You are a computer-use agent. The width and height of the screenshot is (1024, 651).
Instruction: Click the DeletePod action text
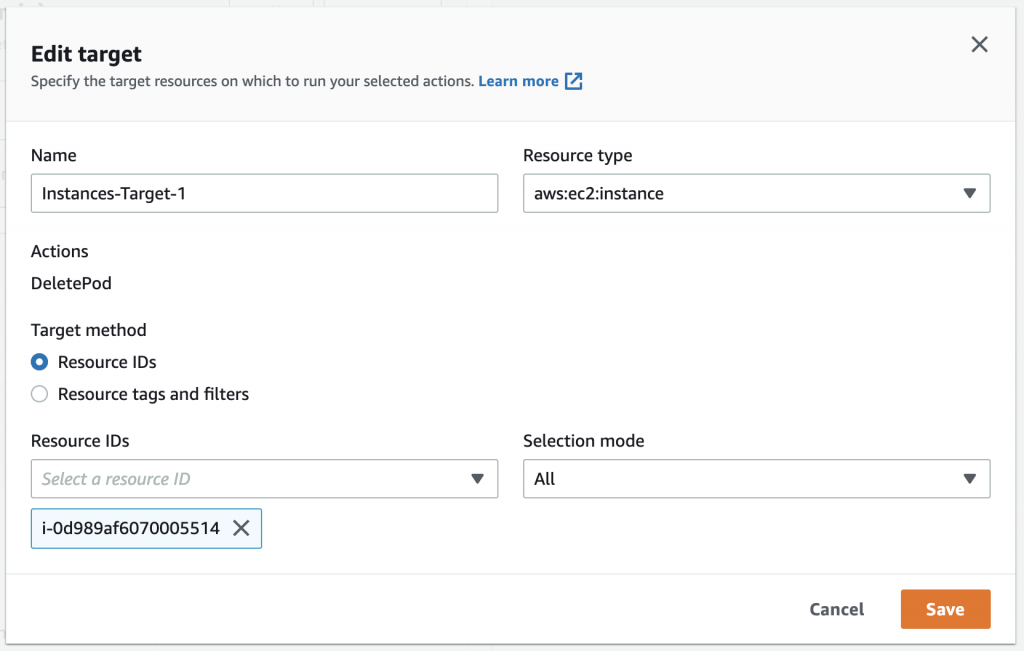pyautogui.click(x=71, y=283)
